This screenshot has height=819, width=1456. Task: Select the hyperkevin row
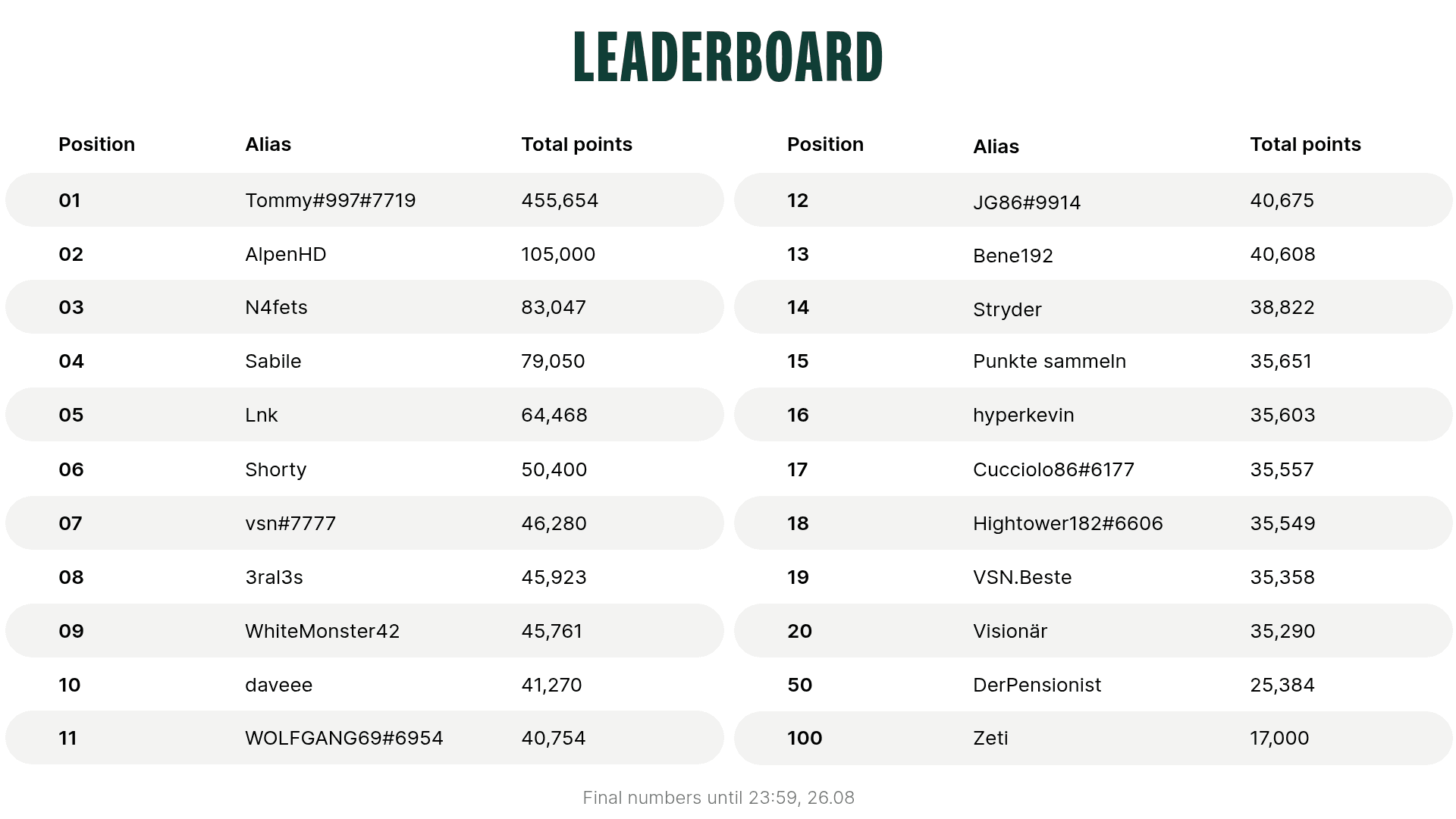1094,415
